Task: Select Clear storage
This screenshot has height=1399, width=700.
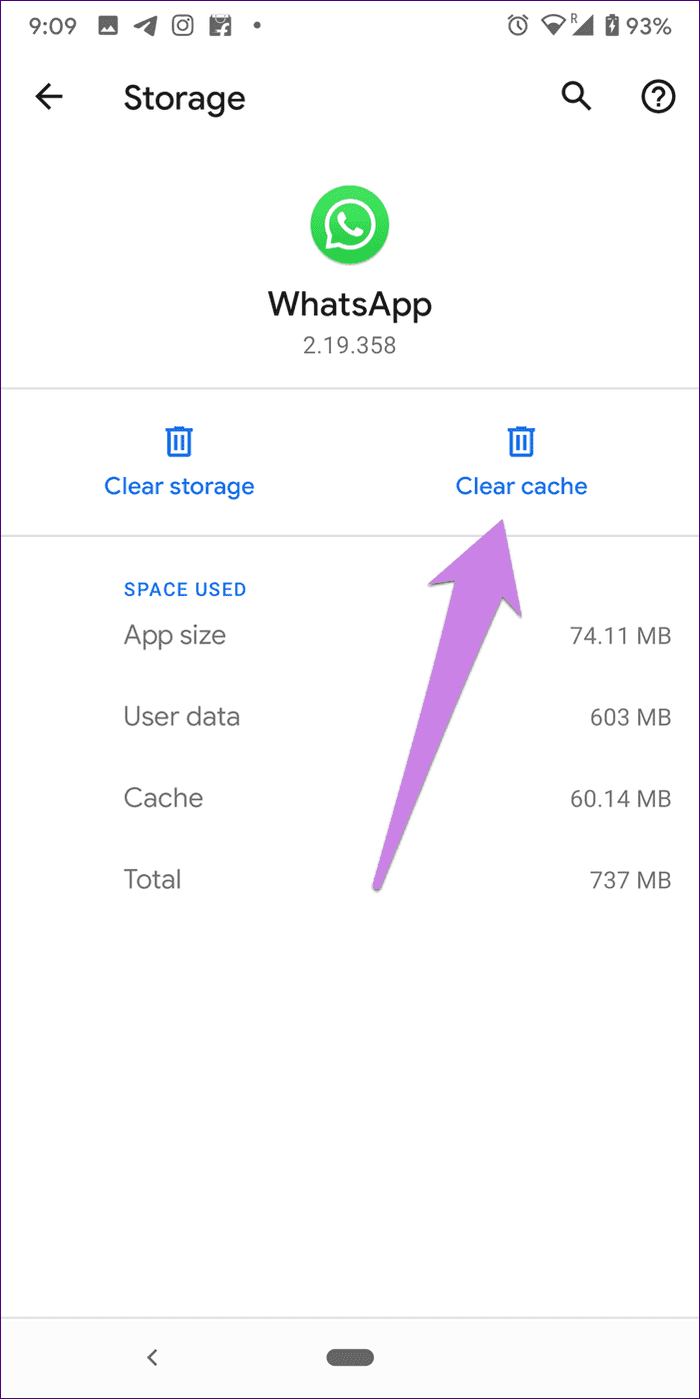Action: click(179, 486)
